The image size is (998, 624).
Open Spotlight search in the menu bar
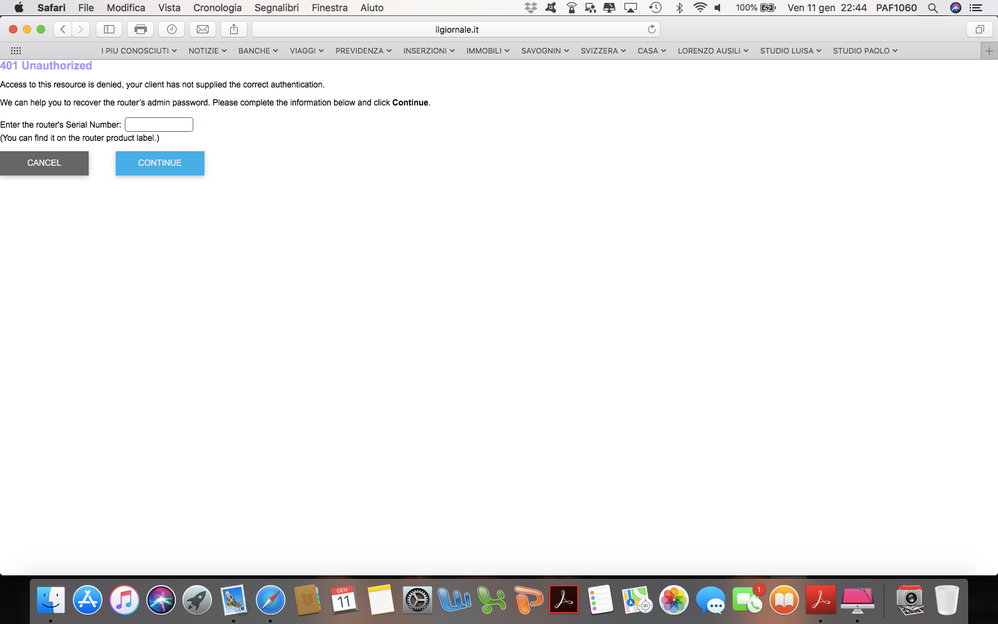tap(932, 8)
